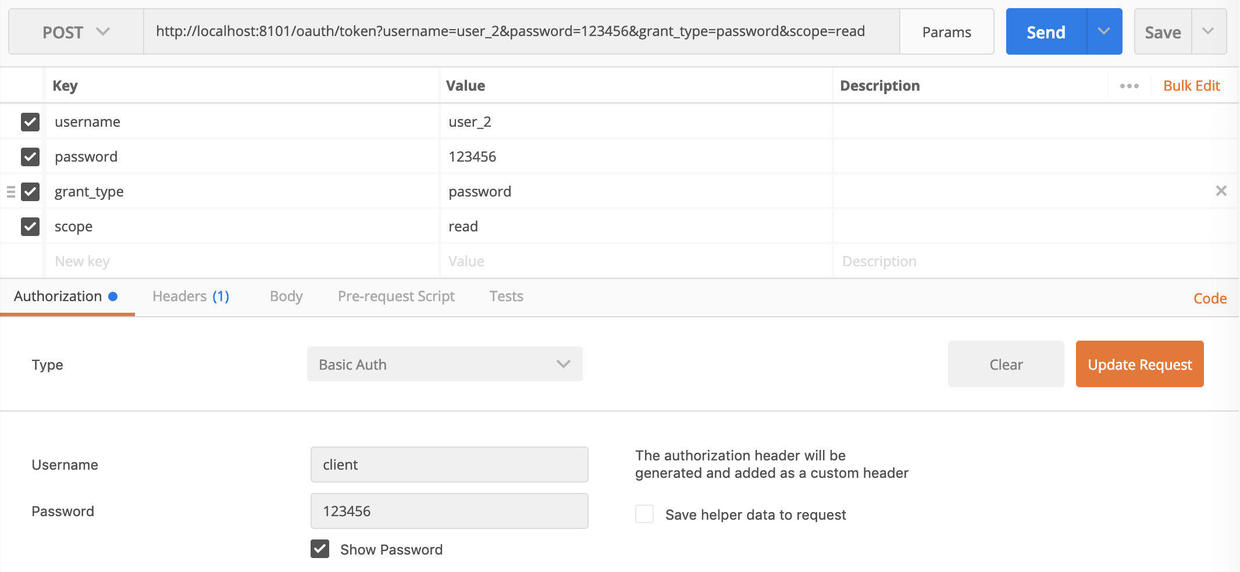
Task: Disable the scope parameter checkbox
Action: (x=30, y=227)
